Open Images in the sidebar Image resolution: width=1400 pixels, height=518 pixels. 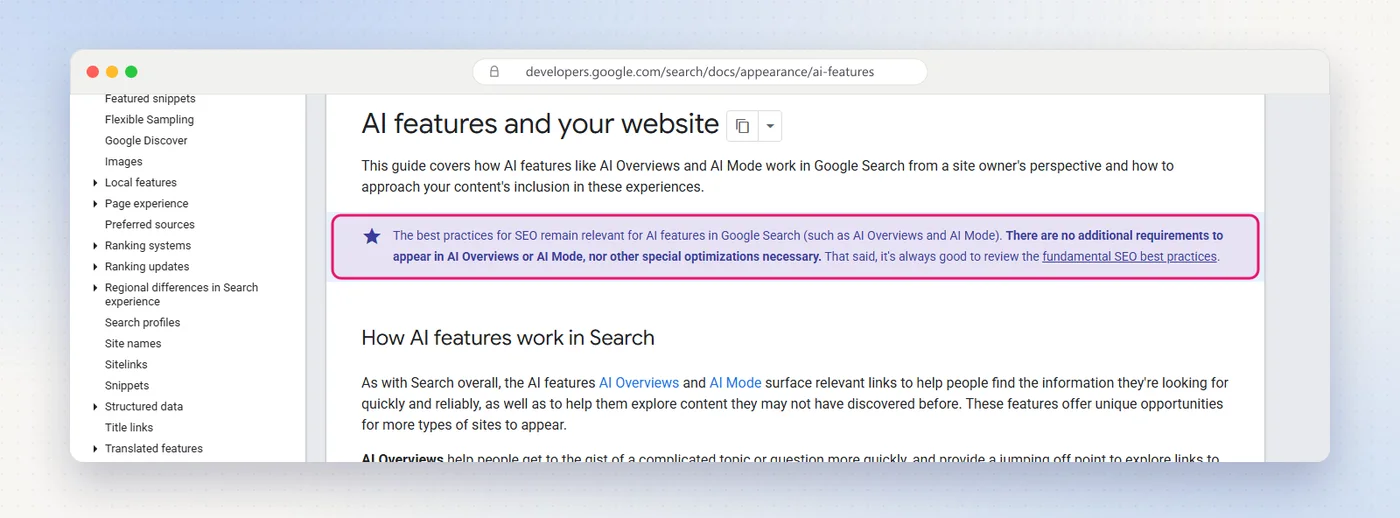point(124,162)
